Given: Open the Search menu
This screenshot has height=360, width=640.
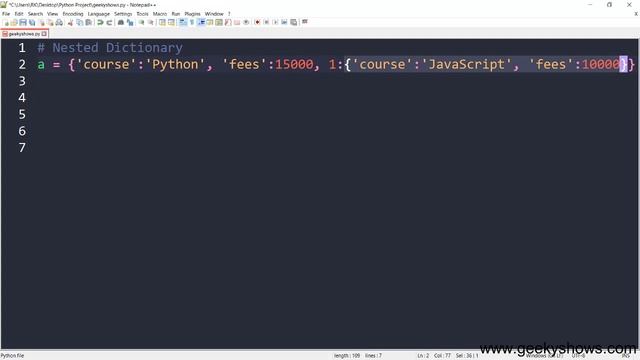Looking at the screenshot, I should tap(35, 14).
